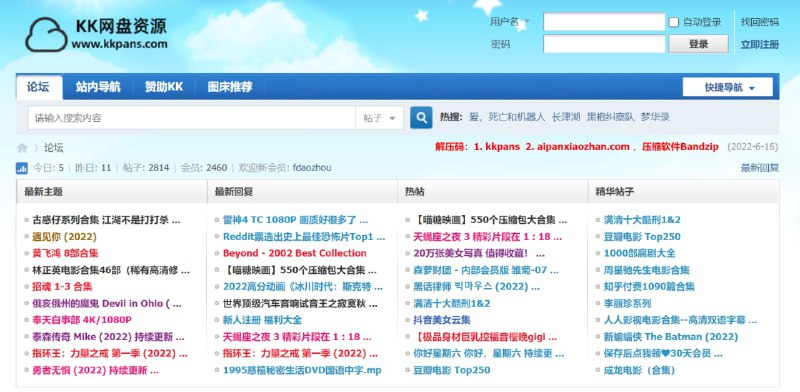This screenshot has height=392, width=800.
Task: Open the 图床推荐 tab
Action: pyautogui.click(x=230, y=87)
